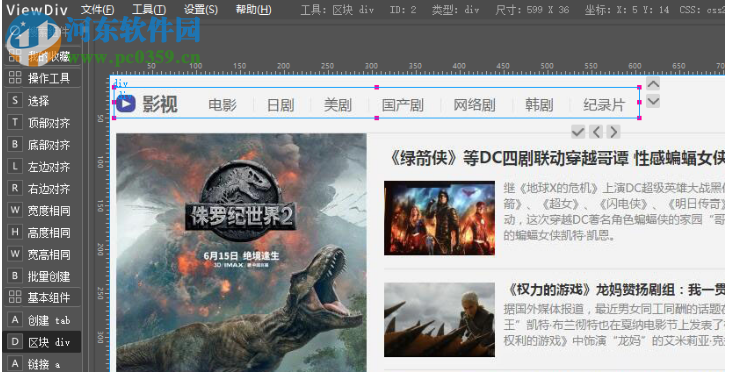731x378 pixels.
Task: Select the 权力的游戏 article thumbnail
Action: 440,320
